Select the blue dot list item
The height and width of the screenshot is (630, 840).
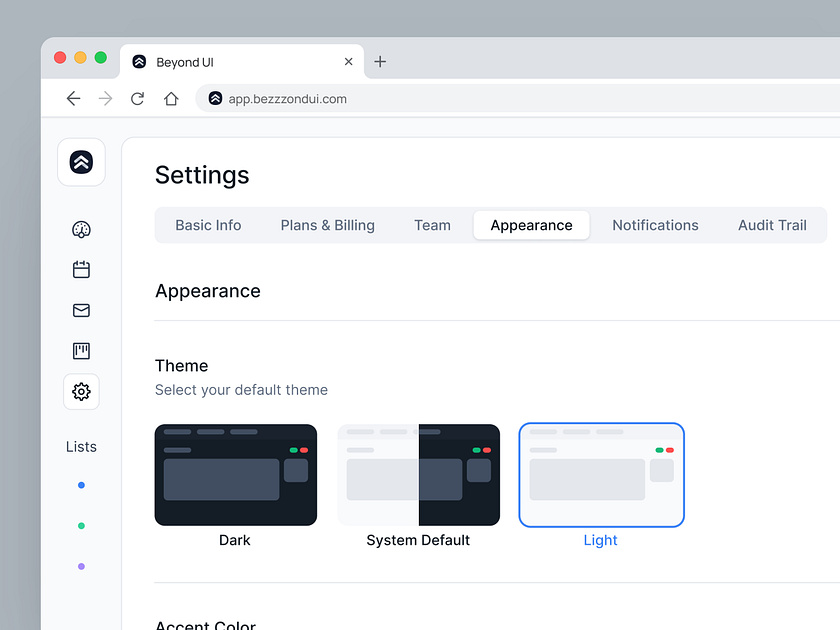point(81,485)
